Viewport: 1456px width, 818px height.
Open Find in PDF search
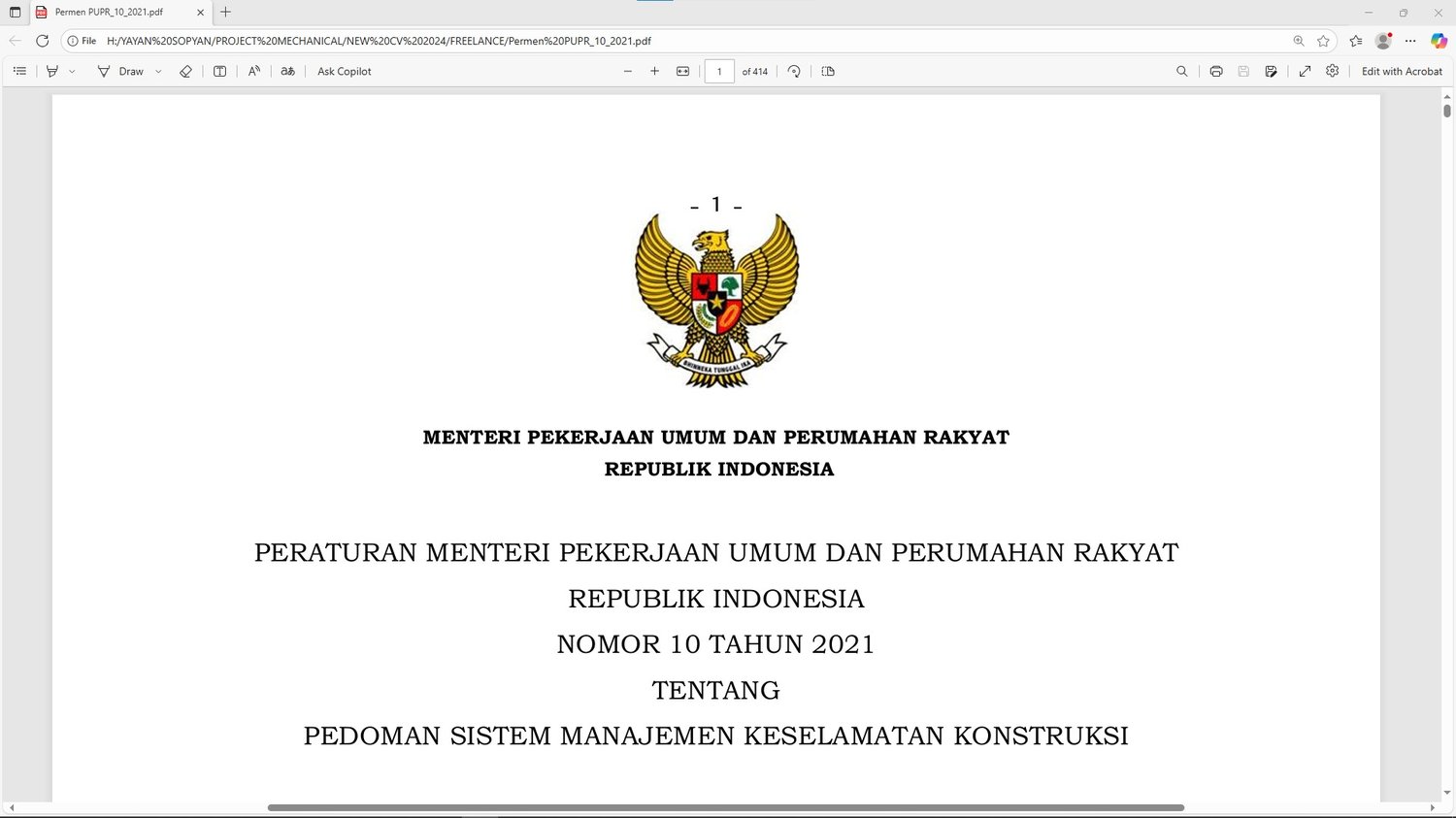(1182, 71)
